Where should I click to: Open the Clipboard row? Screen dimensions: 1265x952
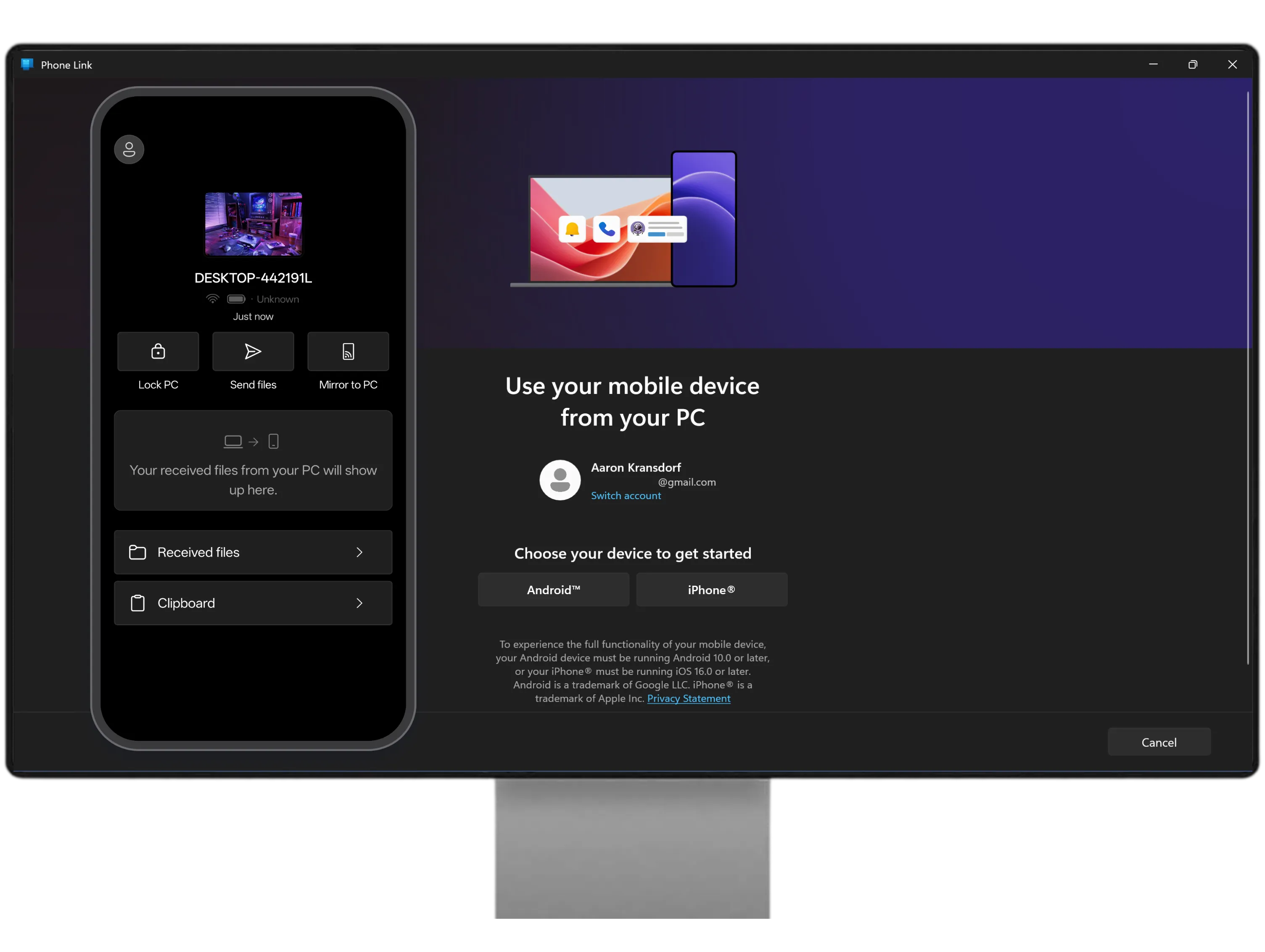[x=254, y=603]
